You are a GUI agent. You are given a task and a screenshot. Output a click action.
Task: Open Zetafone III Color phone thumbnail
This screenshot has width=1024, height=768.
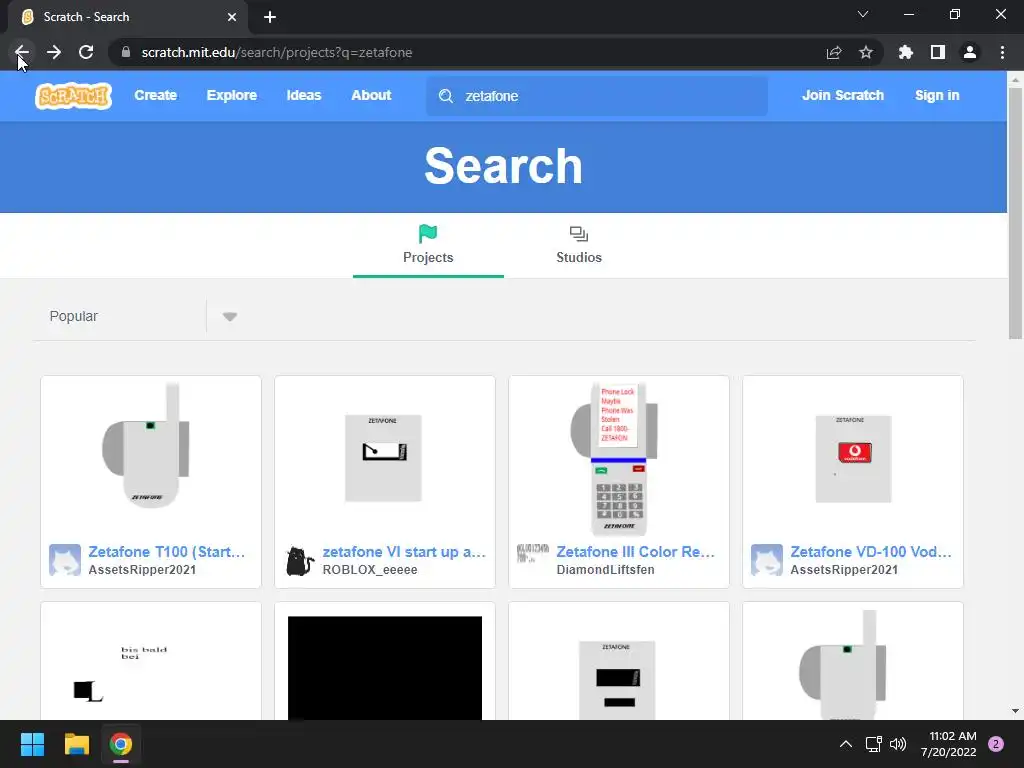(x=618, y=458)
